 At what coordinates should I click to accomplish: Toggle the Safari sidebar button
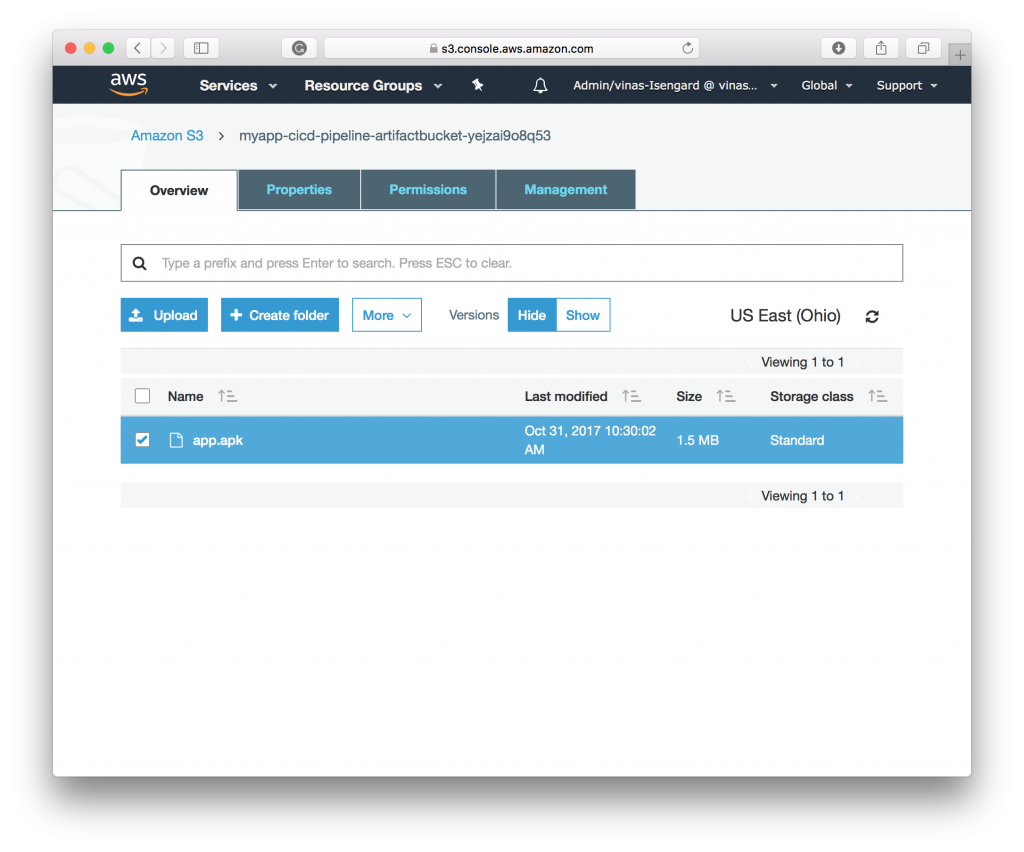point(201,48)
